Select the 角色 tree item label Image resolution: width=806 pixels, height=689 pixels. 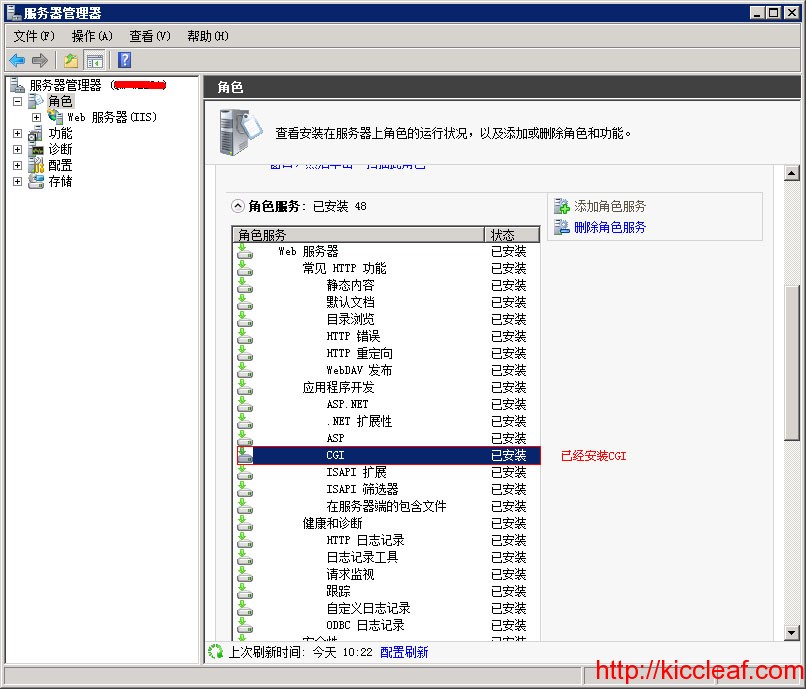pyautogui.click(x=60, y=101)
